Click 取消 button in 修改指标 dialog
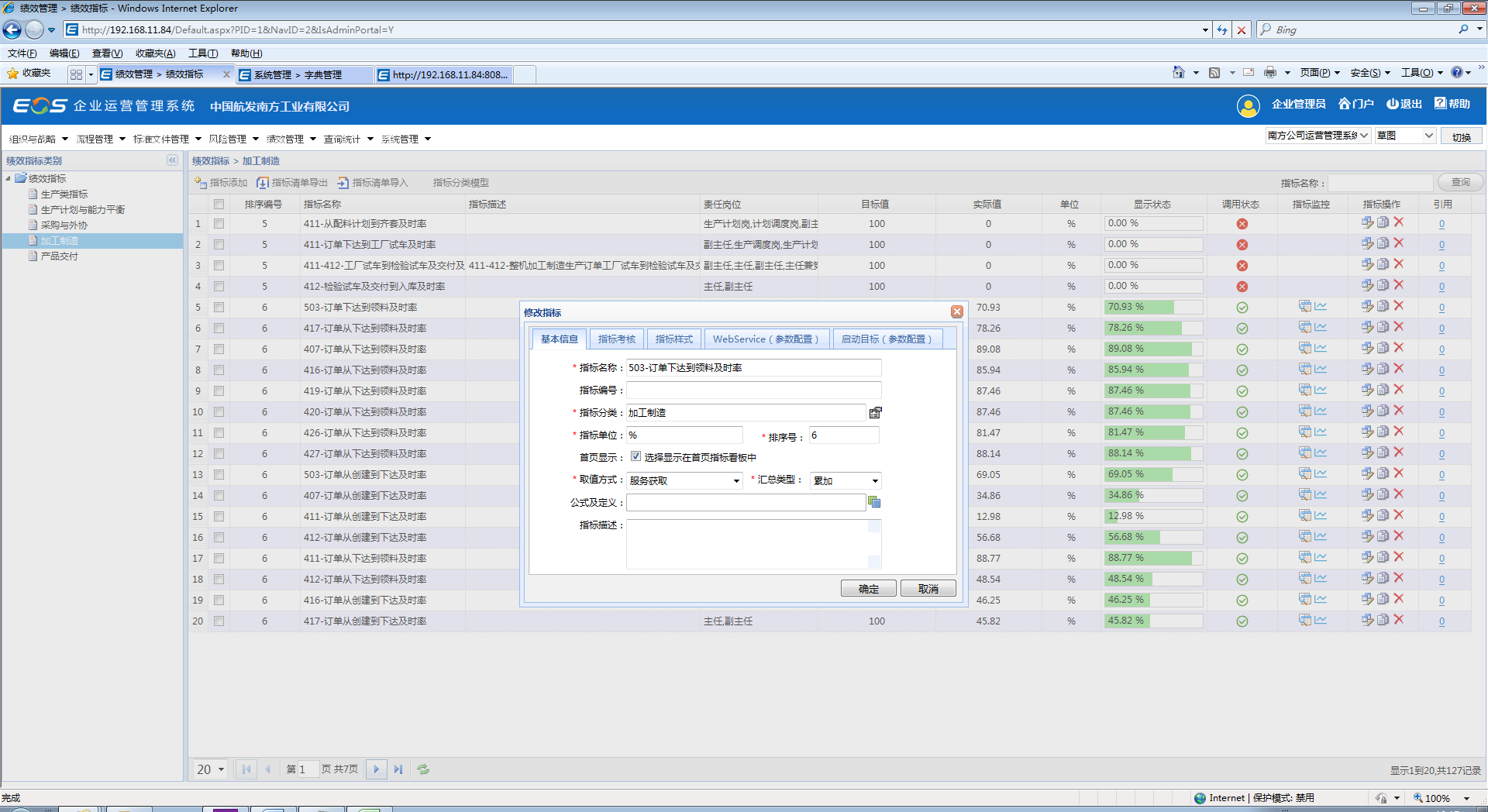This screenshot has width=1488, height=812. pos(928,589)
